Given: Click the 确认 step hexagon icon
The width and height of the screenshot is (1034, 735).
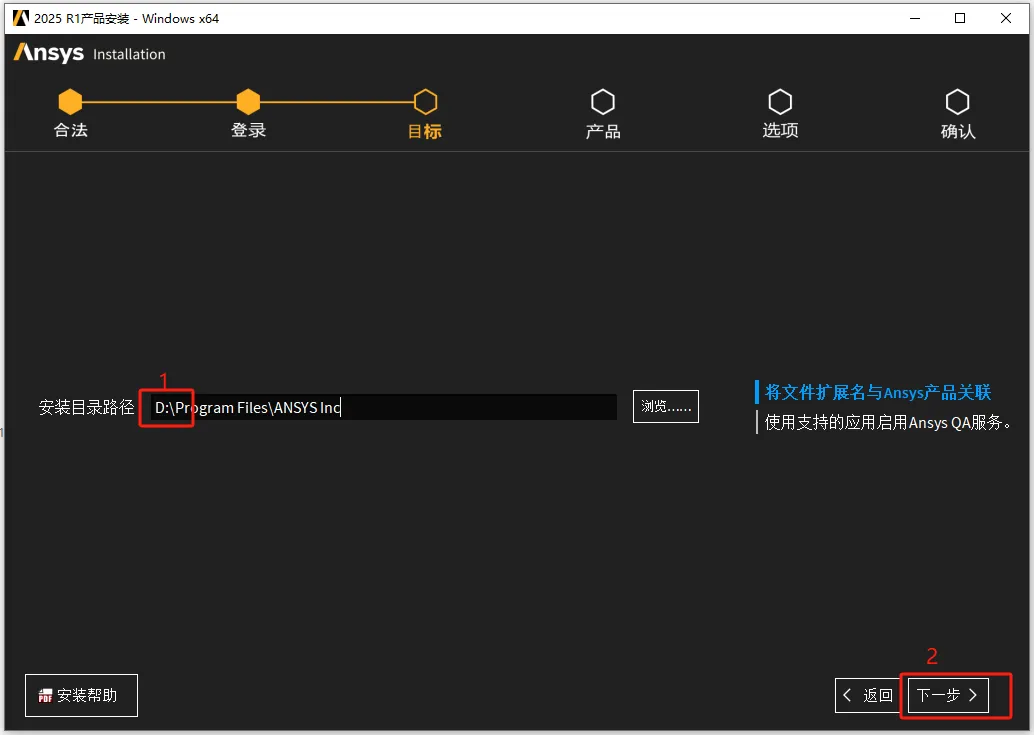Looking at the screenshot, I should 958,102.
